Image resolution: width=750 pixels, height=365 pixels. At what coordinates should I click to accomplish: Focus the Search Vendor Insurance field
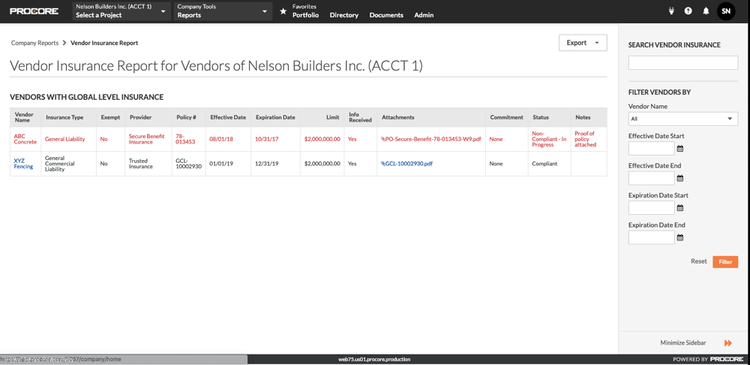[x=683, y=63]
